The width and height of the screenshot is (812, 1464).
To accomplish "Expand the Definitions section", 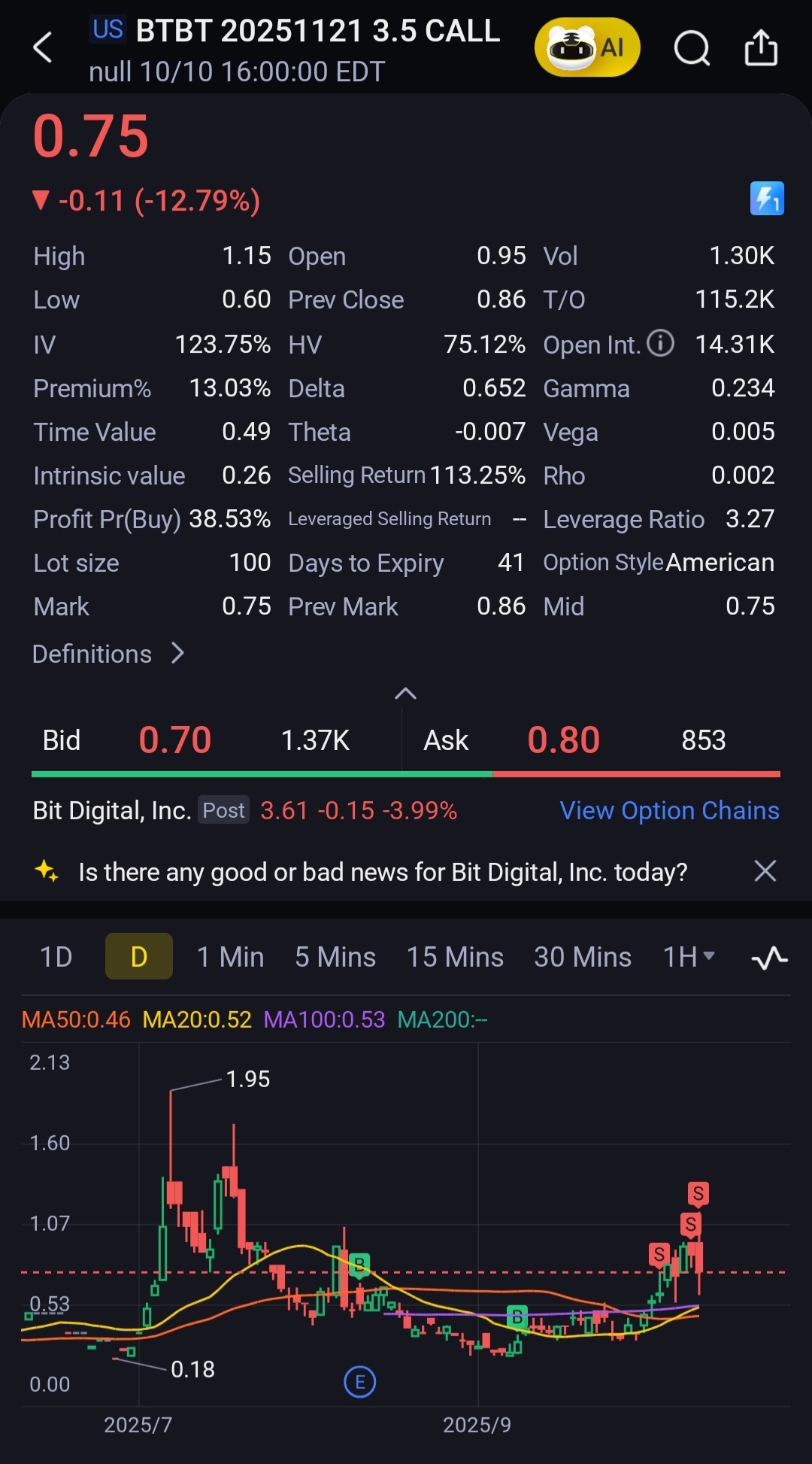I will click(108, 654).
